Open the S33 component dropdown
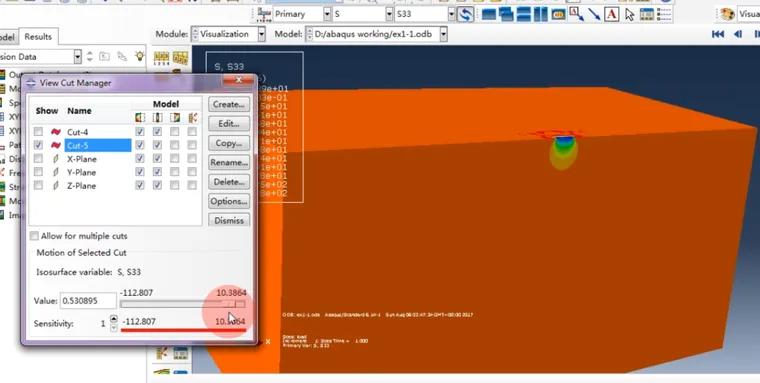 point(451,15)
